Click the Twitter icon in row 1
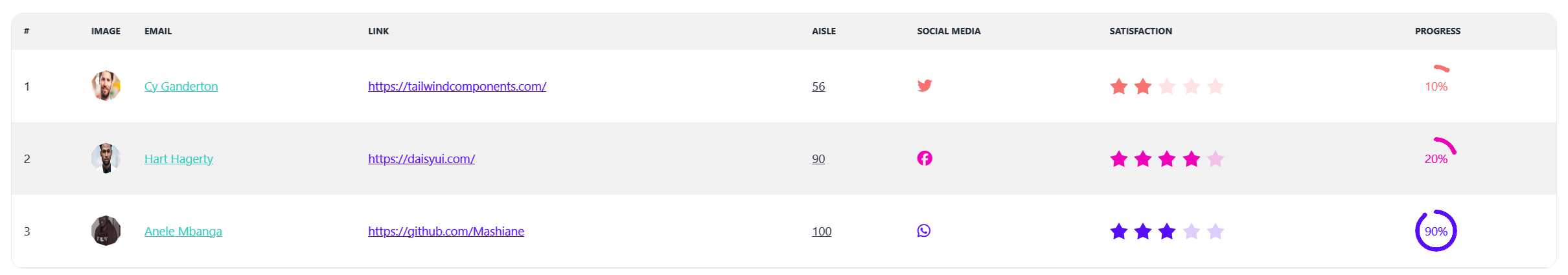This screenshot has width=1568, height=275. (x=925, y=85)
